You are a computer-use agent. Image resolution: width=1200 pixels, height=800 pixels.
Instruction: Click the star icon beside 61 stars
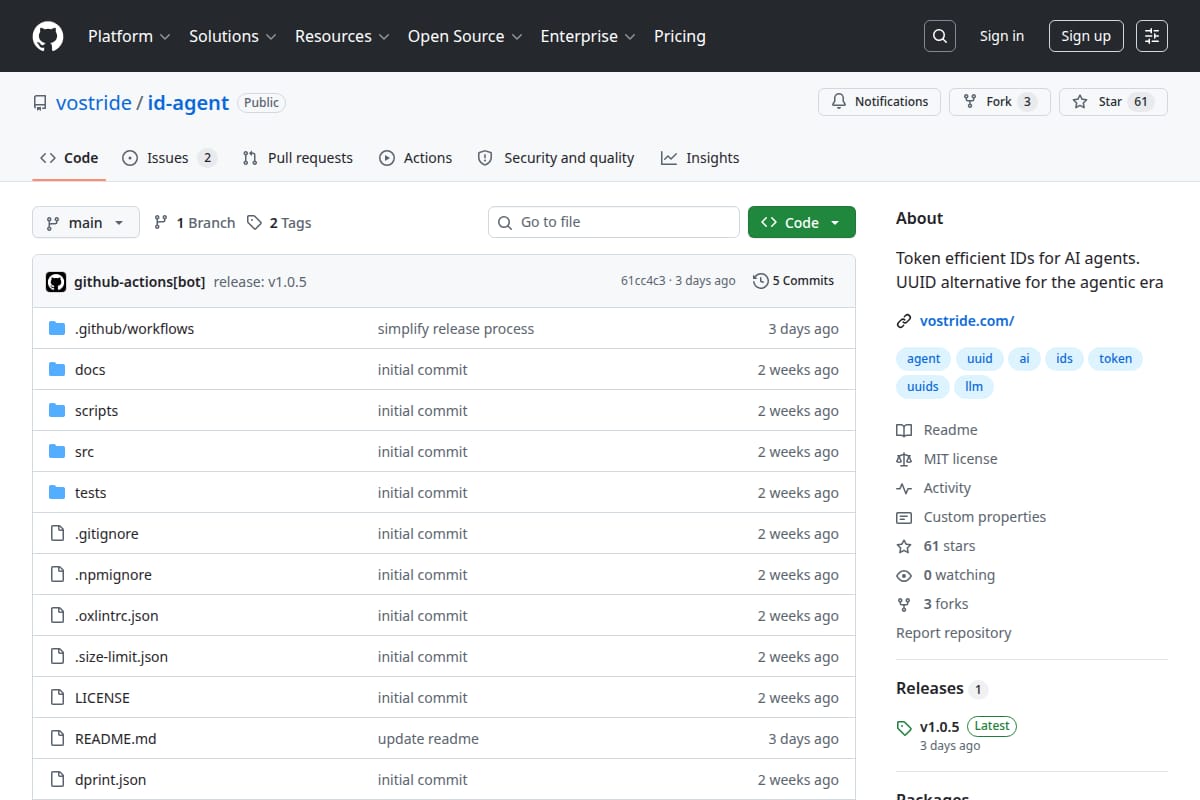[904, 546]
